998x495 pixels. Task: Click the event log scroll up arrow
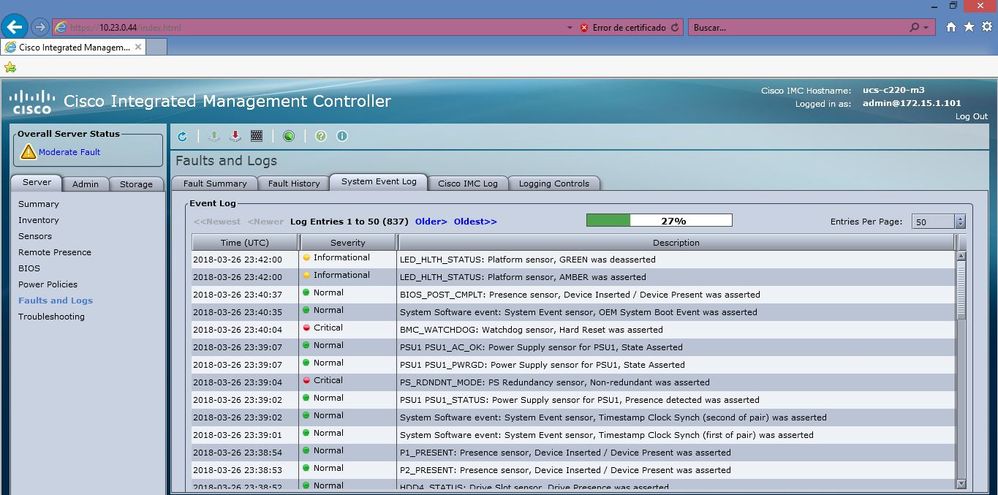[961, 256]
